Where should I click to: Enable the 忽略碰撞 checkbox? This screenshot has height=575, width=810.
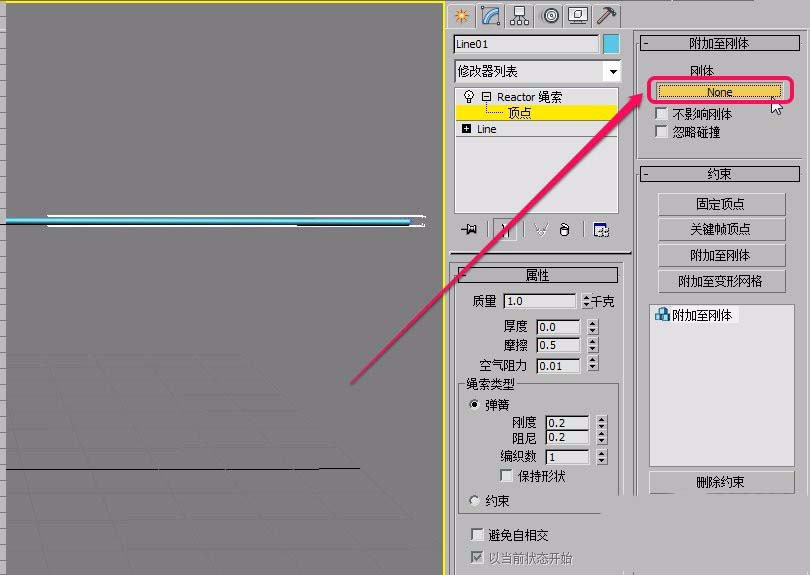coord(661,132)
